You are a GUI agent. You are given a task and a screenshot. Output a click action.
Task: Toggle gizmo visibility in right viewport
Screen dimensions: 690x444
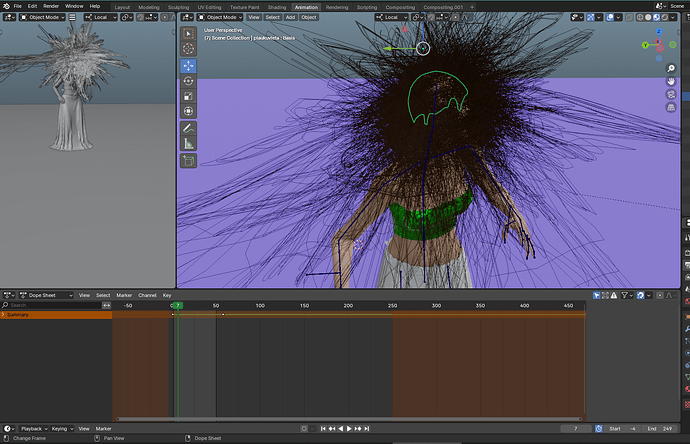pyautogui.click(x=591, y=17)
